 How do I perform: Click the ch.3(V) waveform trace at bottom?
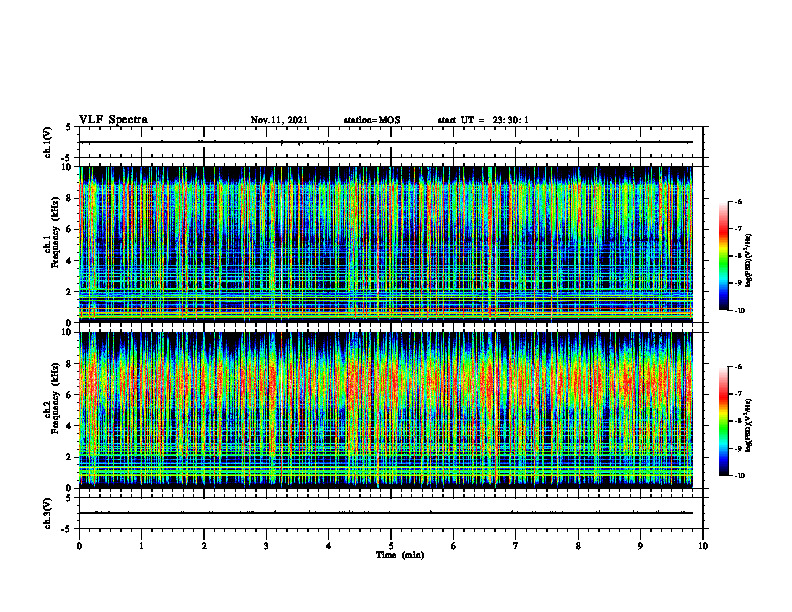[385, 513]
